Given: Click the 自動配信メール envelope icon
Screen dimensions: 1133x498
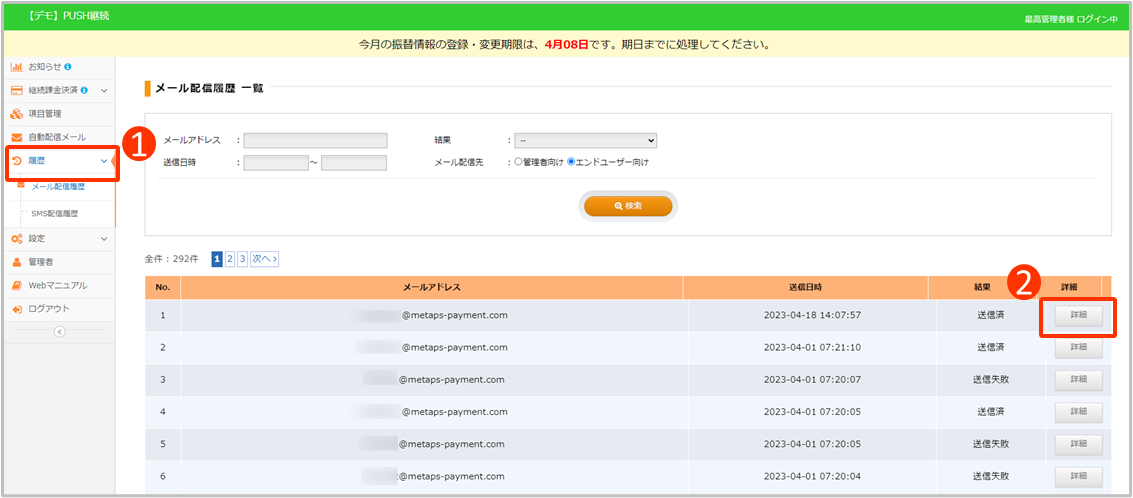Looking at the screenshot, I should [16, 137].
